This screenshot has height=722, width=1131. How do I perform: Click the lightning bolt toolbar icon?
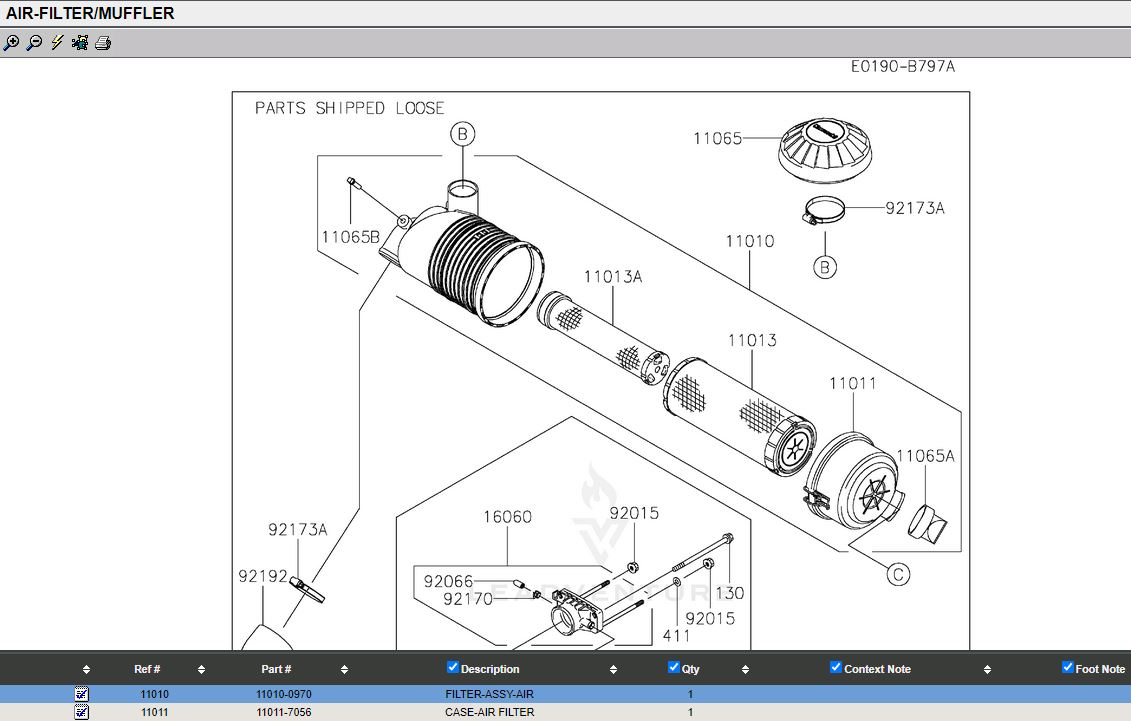coord(57,43)
